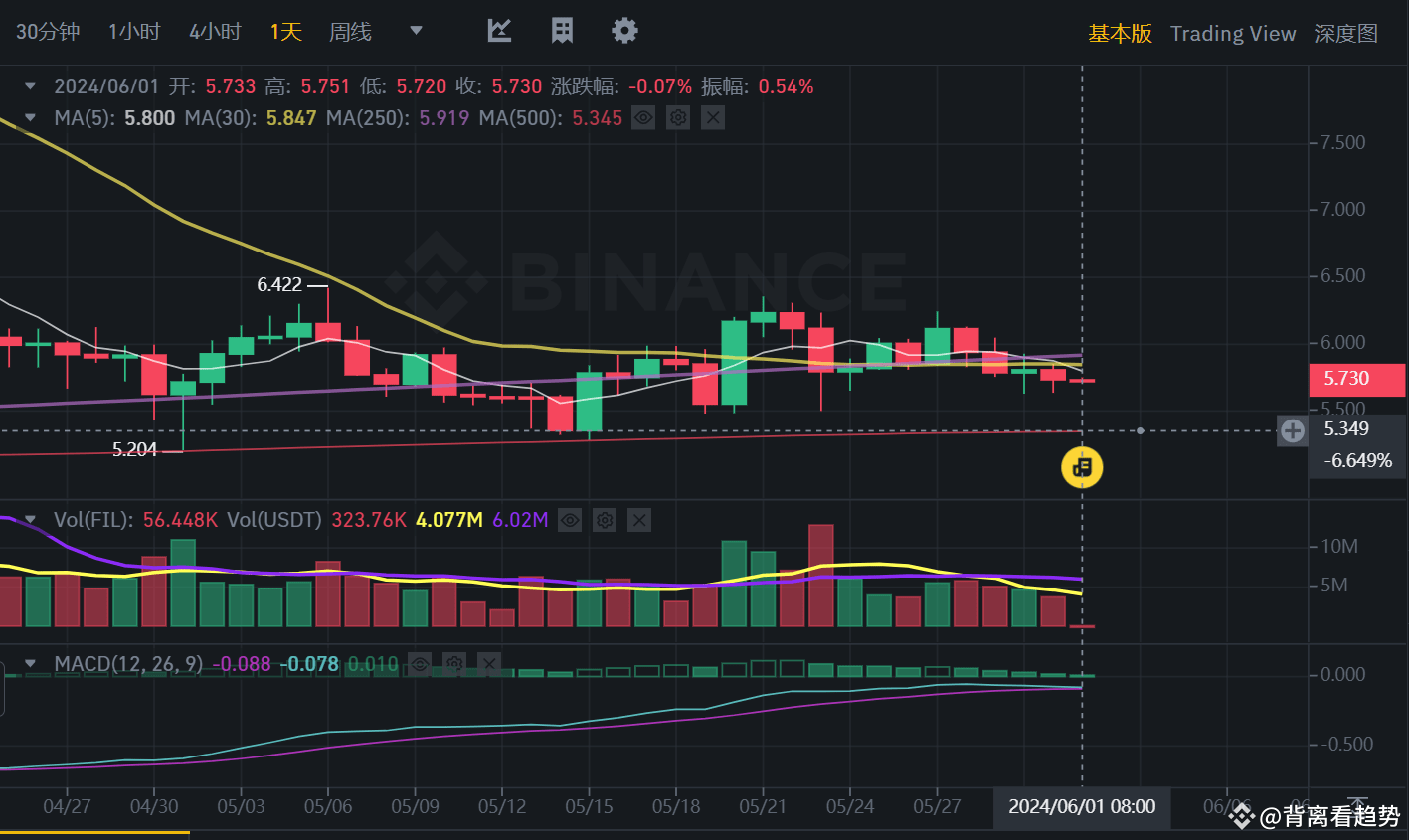Collapse the OHLC info row via its chevron
1409x840 pixels.
tap(28, 85)
